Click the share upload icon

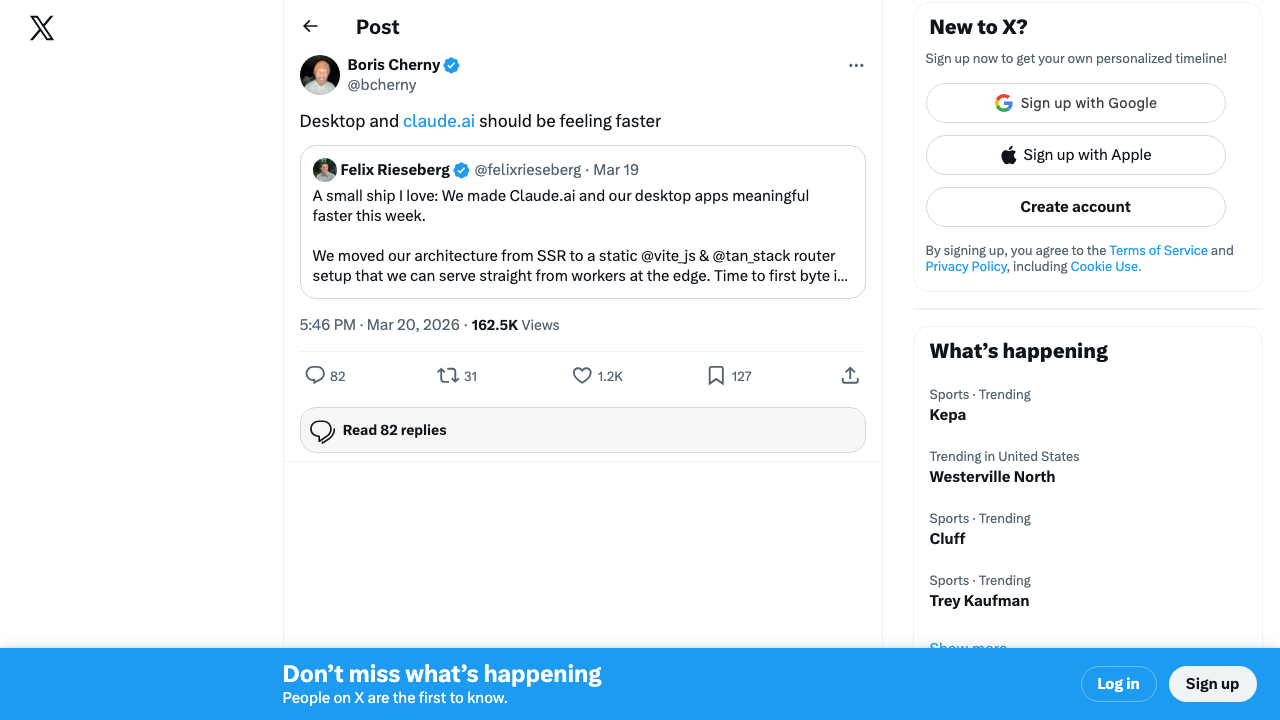point(850,376)
